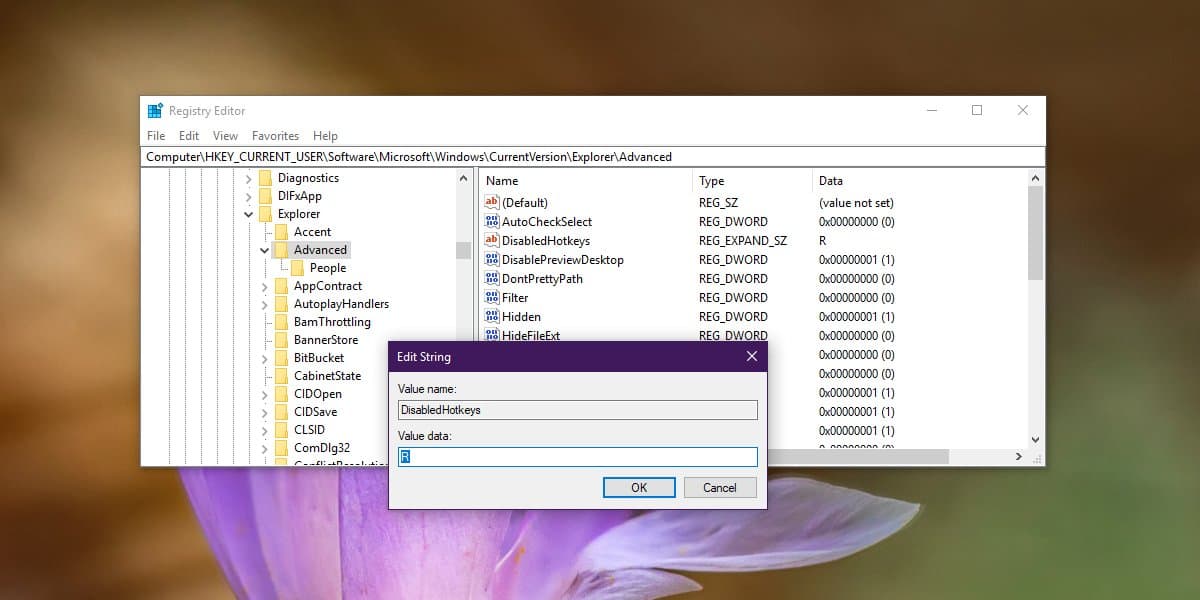
Task: Click the Accent folder icon
Action: click(281, 232)
